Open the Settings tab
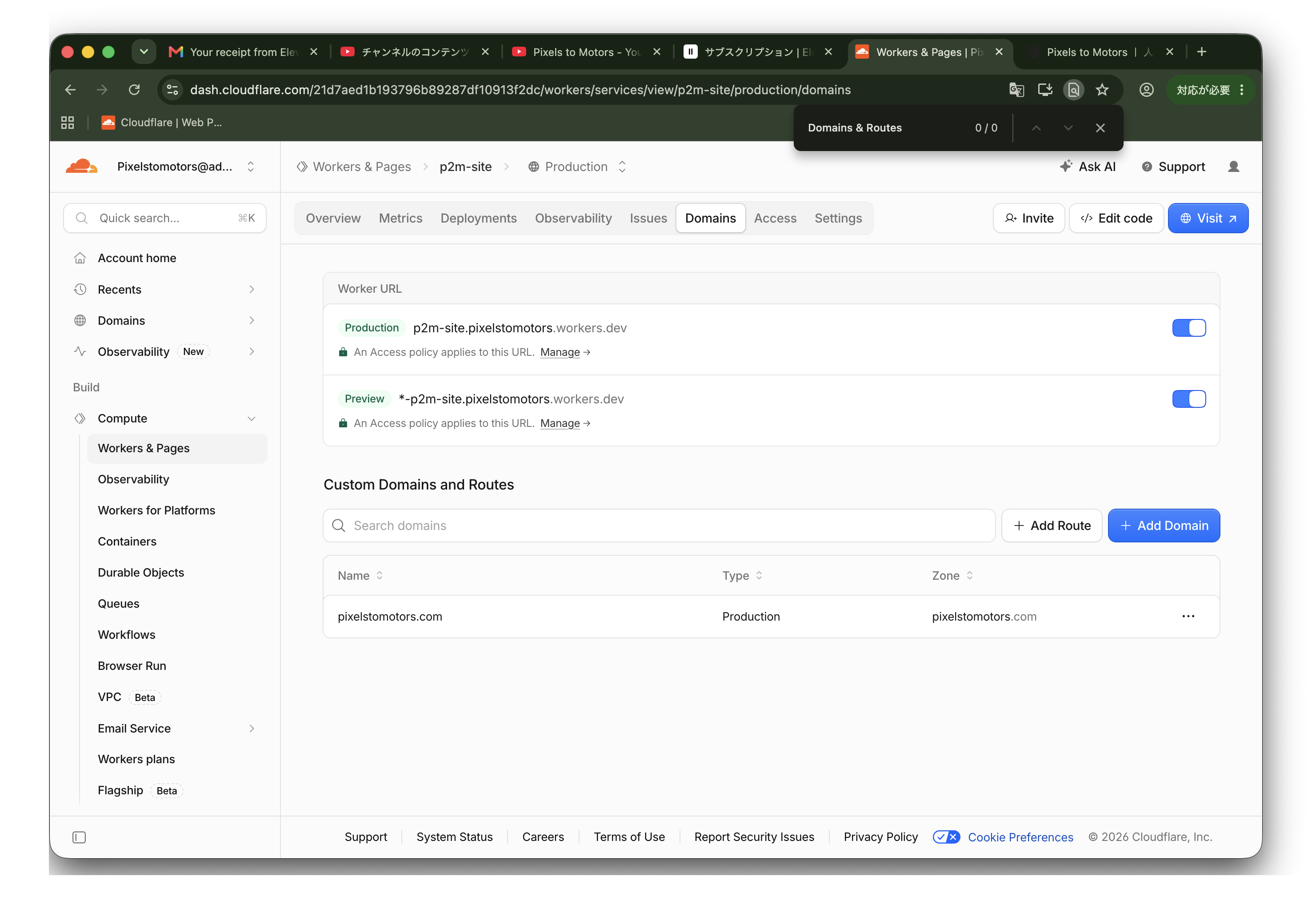Screen dimensions: 1312x924 click(838, 218)
